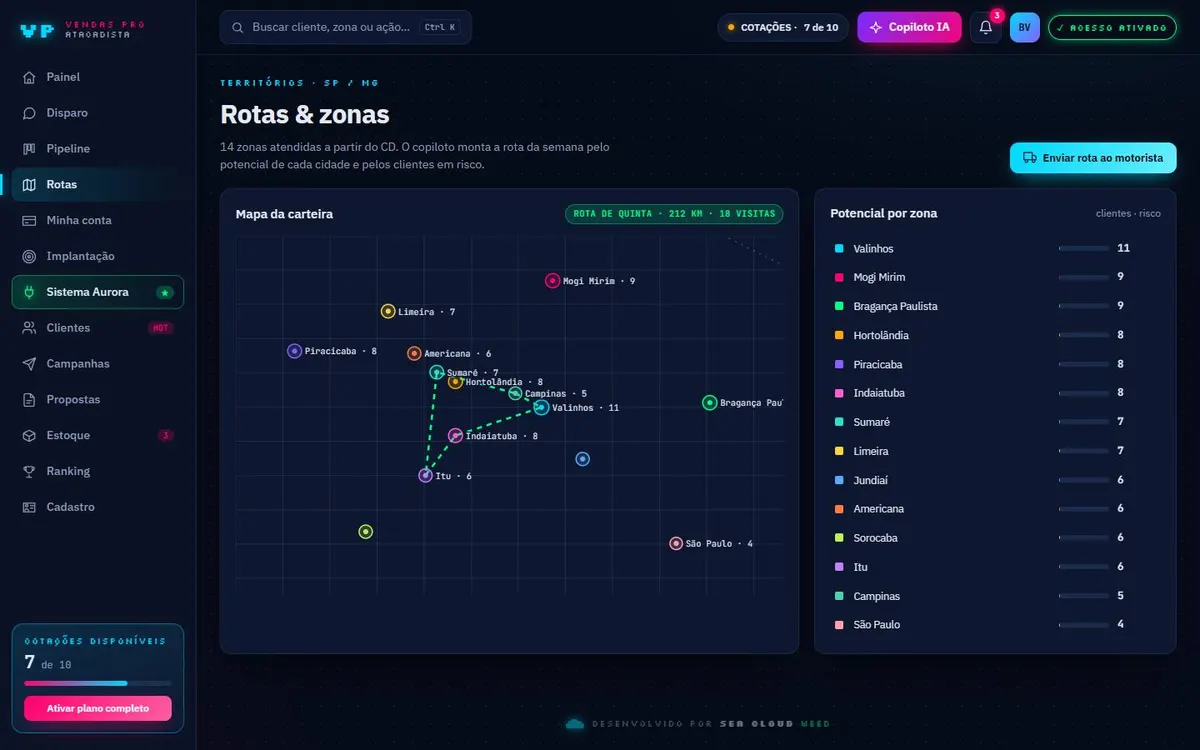This screenshot has height=750, width=1200.
Task: Click the Sistema Aurora plug icon
Action: pos(29,292)
